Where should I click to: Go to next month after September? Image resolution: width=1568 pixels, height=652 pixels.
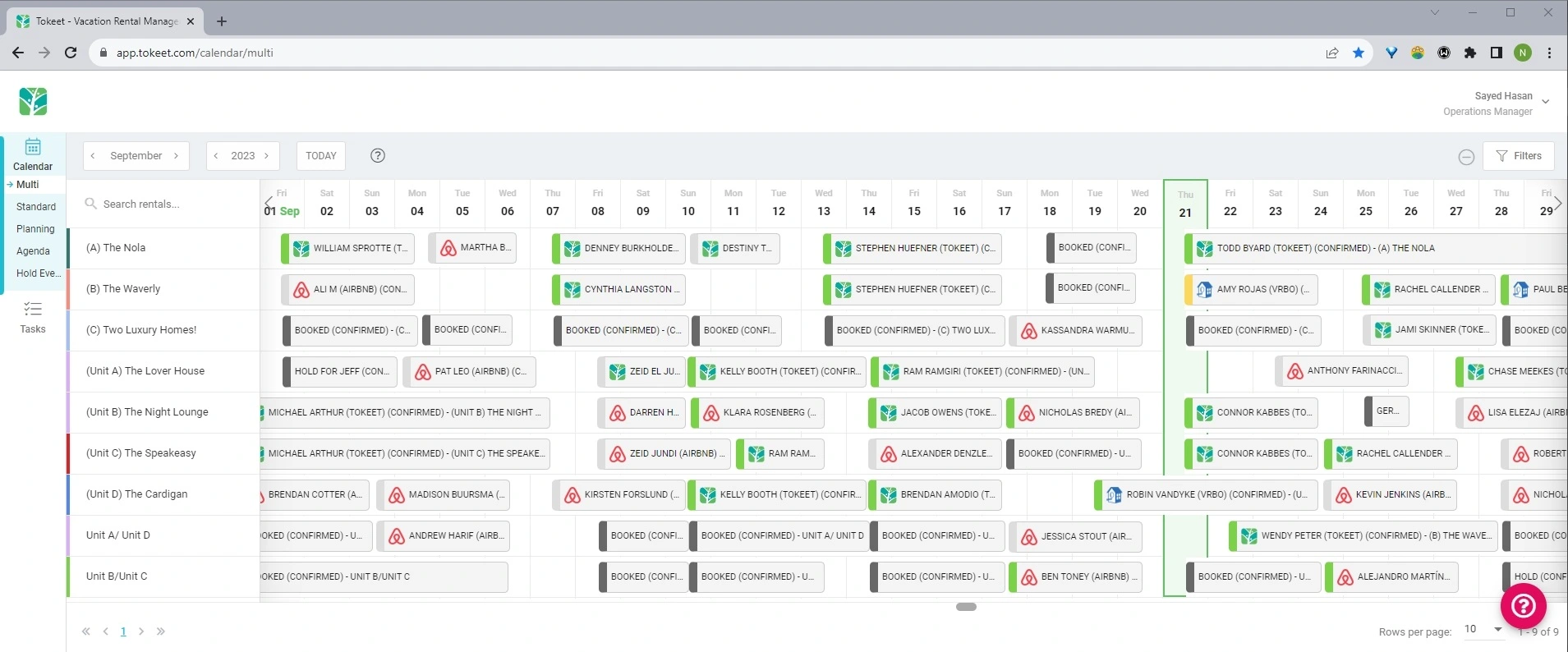(x=176, y=155)
